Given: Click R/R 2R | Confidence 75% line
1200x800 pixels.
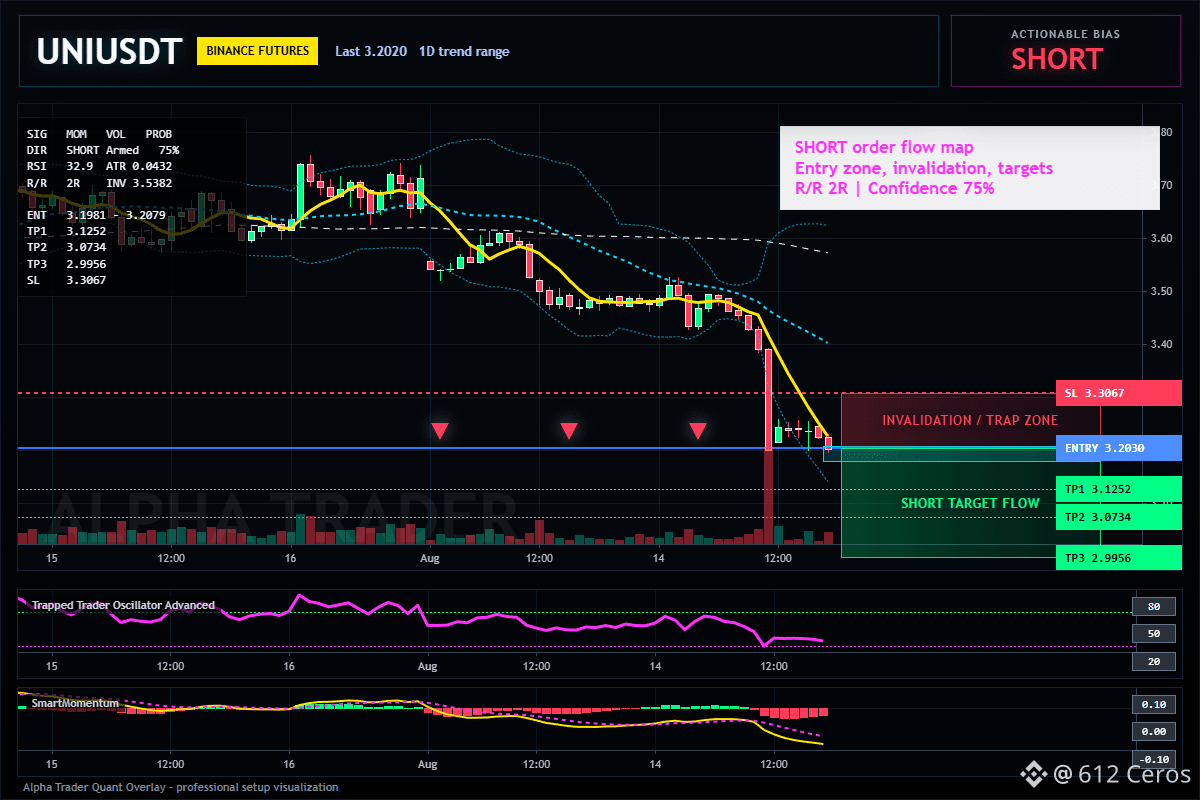Looking at the screenshot, I should point(894,188).
